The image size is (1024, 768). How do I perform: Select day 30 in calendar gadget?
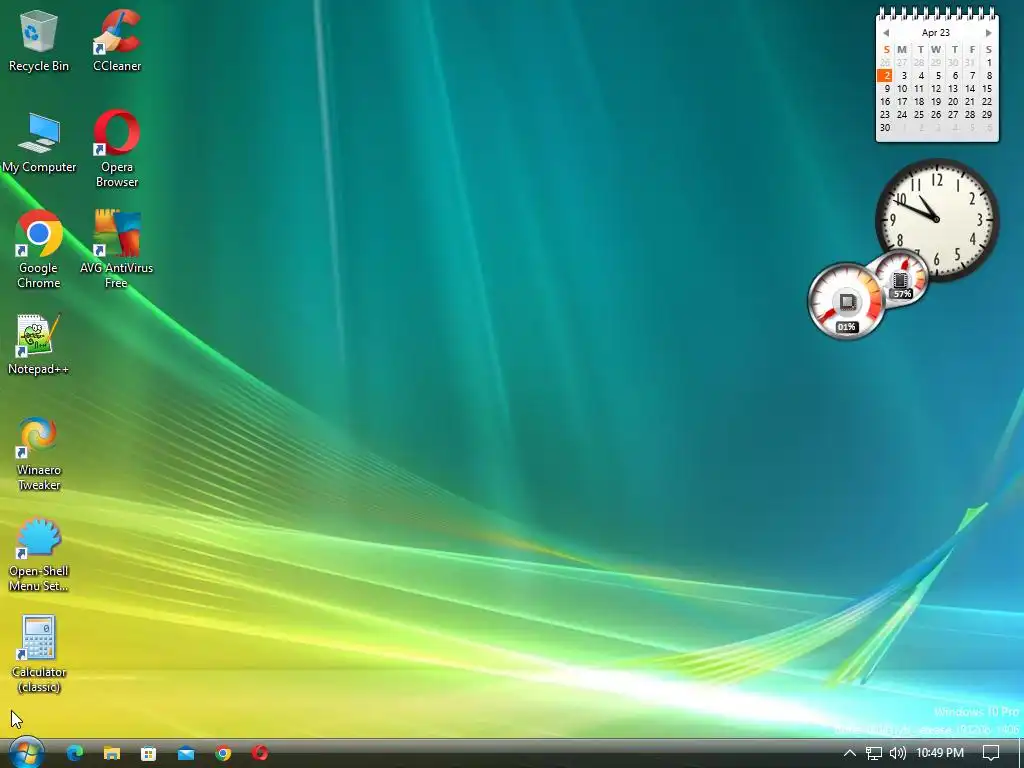point(885,128)
